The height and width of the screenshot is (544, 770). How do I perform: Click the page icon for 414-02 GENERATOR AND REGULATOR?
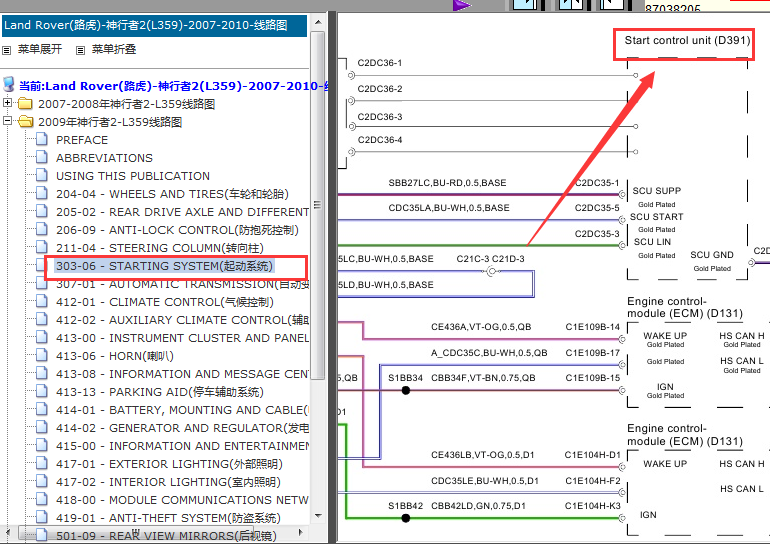pyautogui.click(x=42, y=428)
